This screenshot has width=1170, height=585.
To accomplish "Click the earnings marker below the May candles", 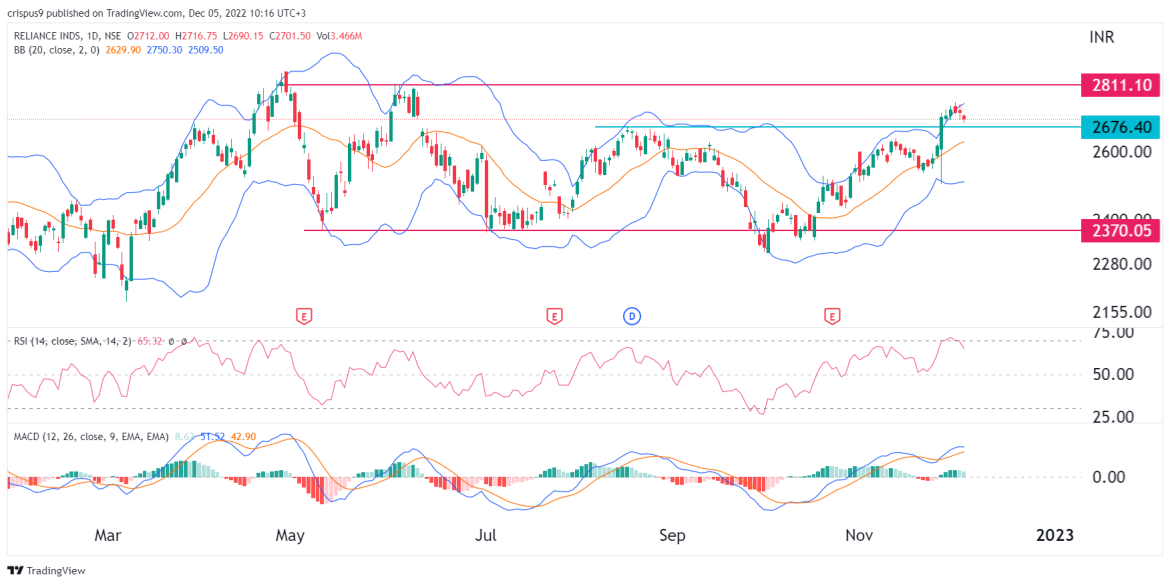I will coord(303,314).
